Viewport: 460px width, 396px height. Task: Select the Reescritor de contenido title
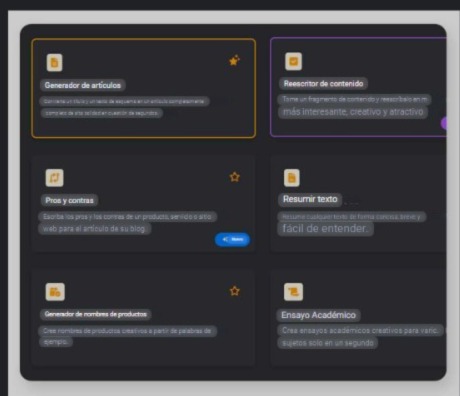323,84
